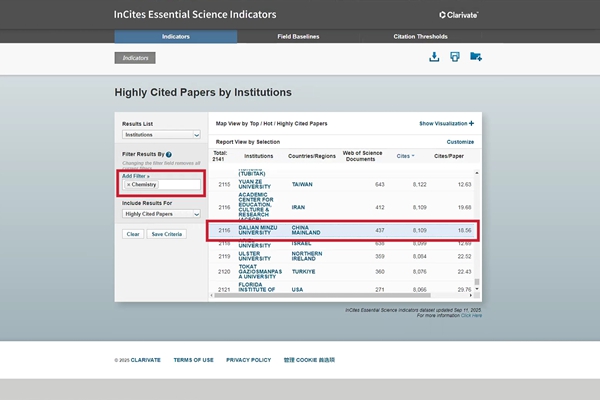Click the table's vertical scrollbar
The width and height of the screenshot is (600, 400).
pyautogui.click(x=477, y=230)
